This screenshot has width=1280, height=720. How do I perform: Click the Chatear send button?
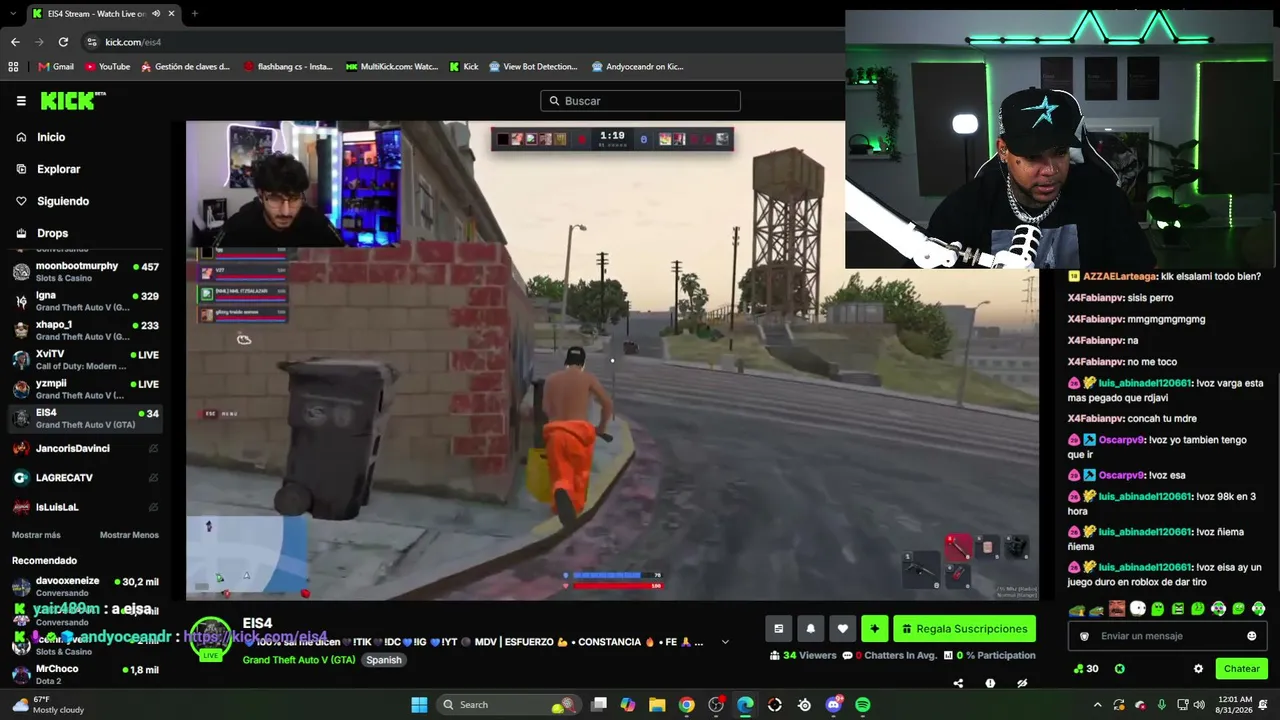coord(1241,669)
